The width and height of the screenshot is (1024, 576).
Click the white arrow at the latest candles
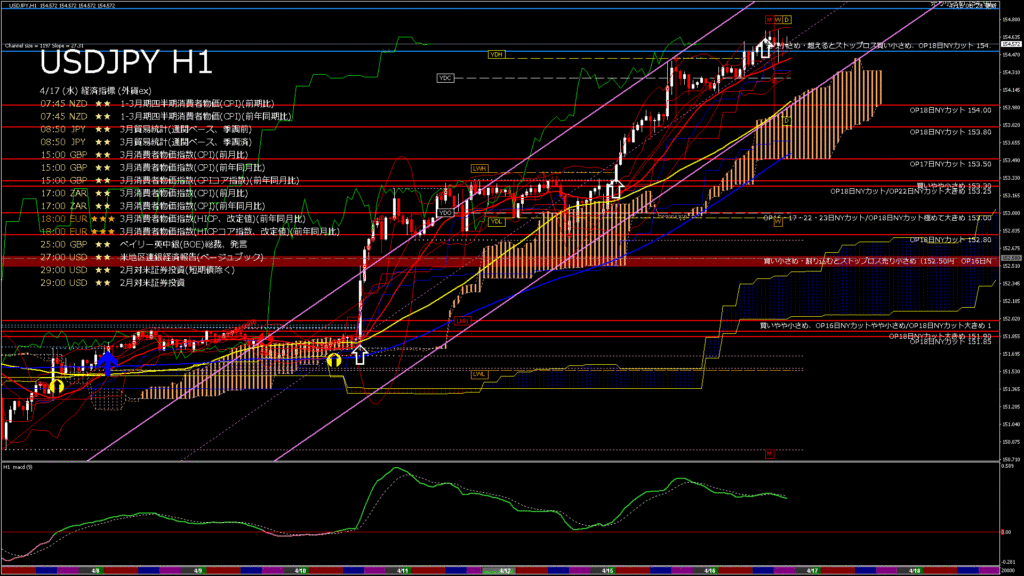(x=765, y=48)
